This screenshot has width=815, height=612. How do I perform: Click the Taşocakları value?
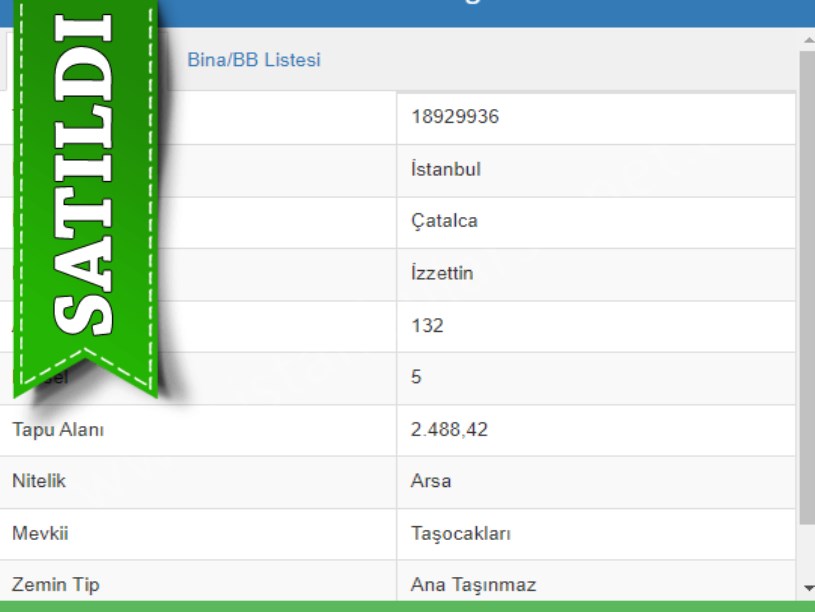click(x=461, y=534)
